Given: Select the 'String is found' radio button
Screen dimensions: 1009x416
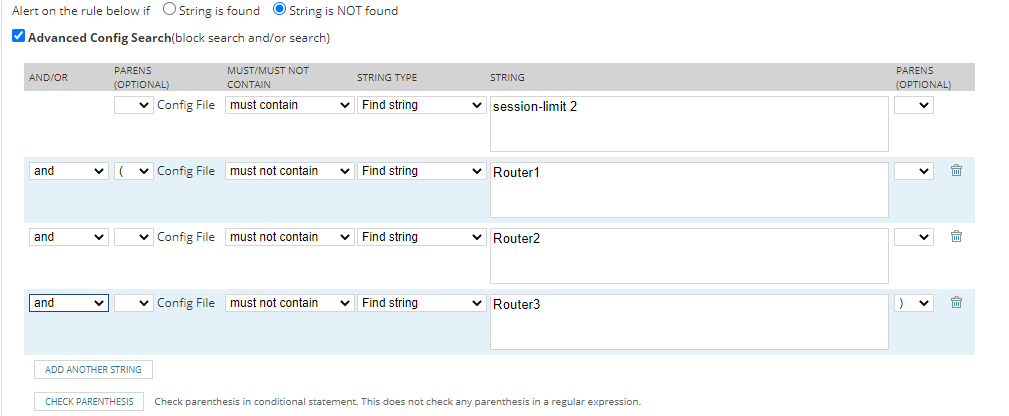Looking at the screenshot, I should (169, 11).
